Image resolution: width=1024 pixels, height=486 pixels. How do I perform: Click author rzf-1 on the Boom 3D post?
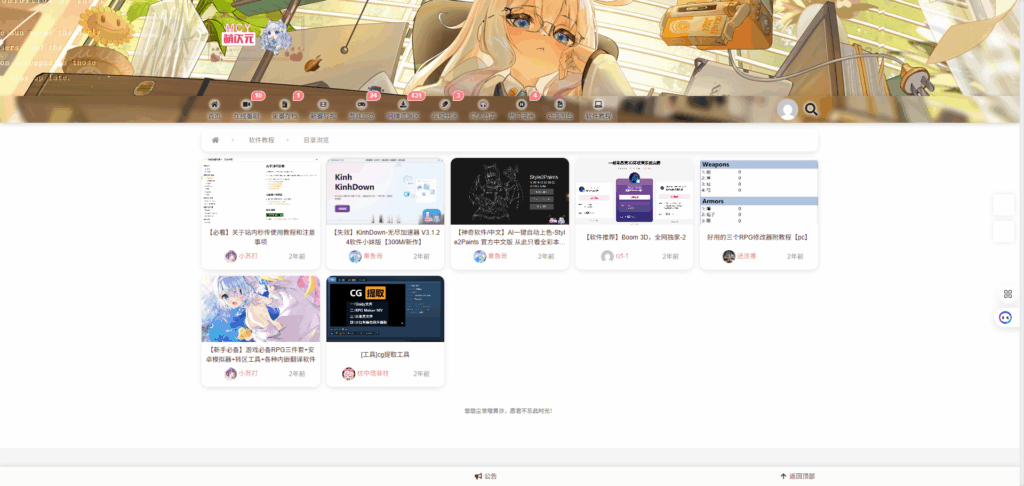tap(622, 256)
